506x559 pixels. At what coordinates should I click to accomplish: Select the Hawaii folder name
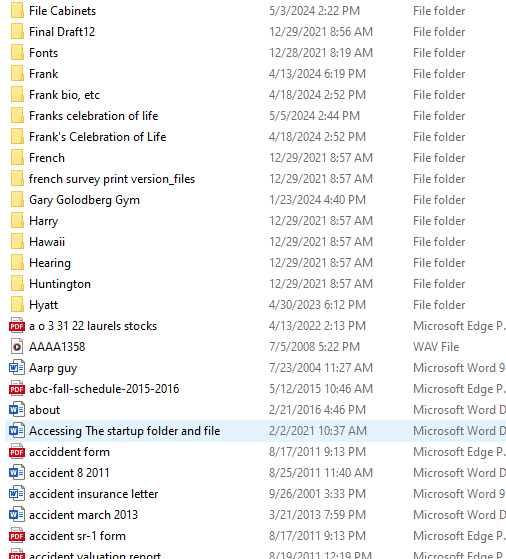(47, 242)
